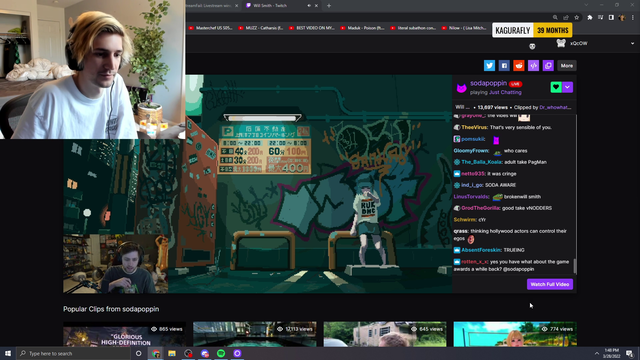
Task: Click Type here to search box
Action: tap(73, 353)
